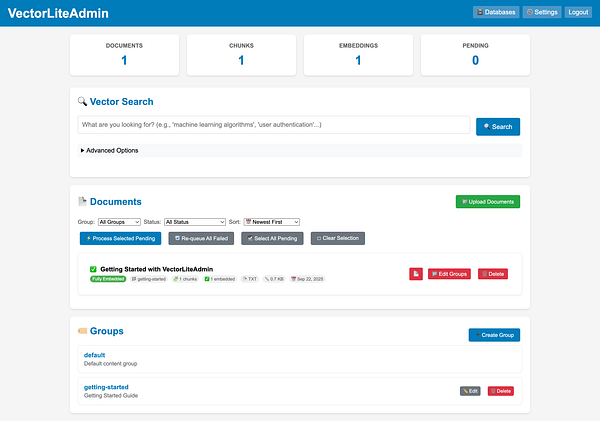Click the Sep 22, 2025 date tag
Screen dimensions: 600x421
click(307, 279)
